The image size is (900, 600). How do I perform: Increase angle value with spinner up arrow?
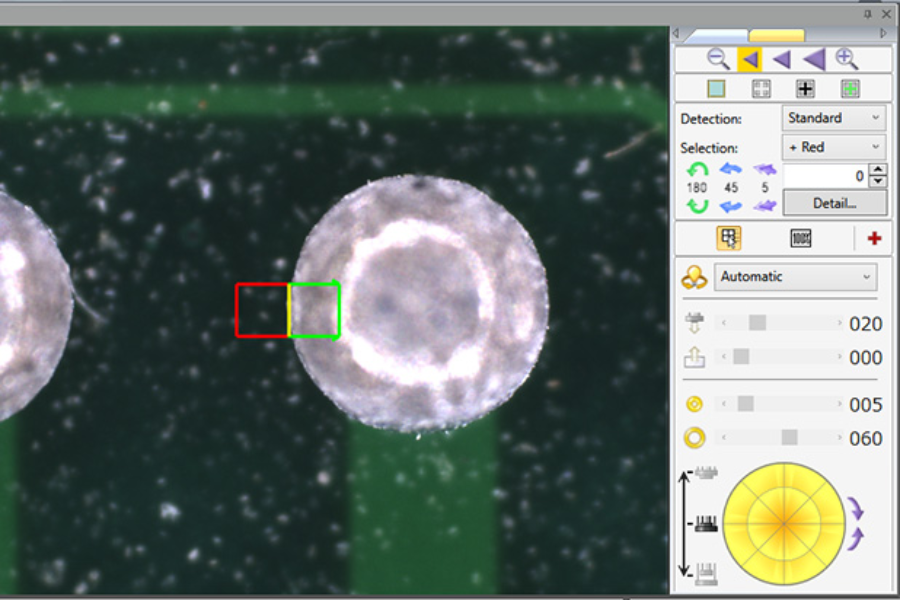pos(878,169)
